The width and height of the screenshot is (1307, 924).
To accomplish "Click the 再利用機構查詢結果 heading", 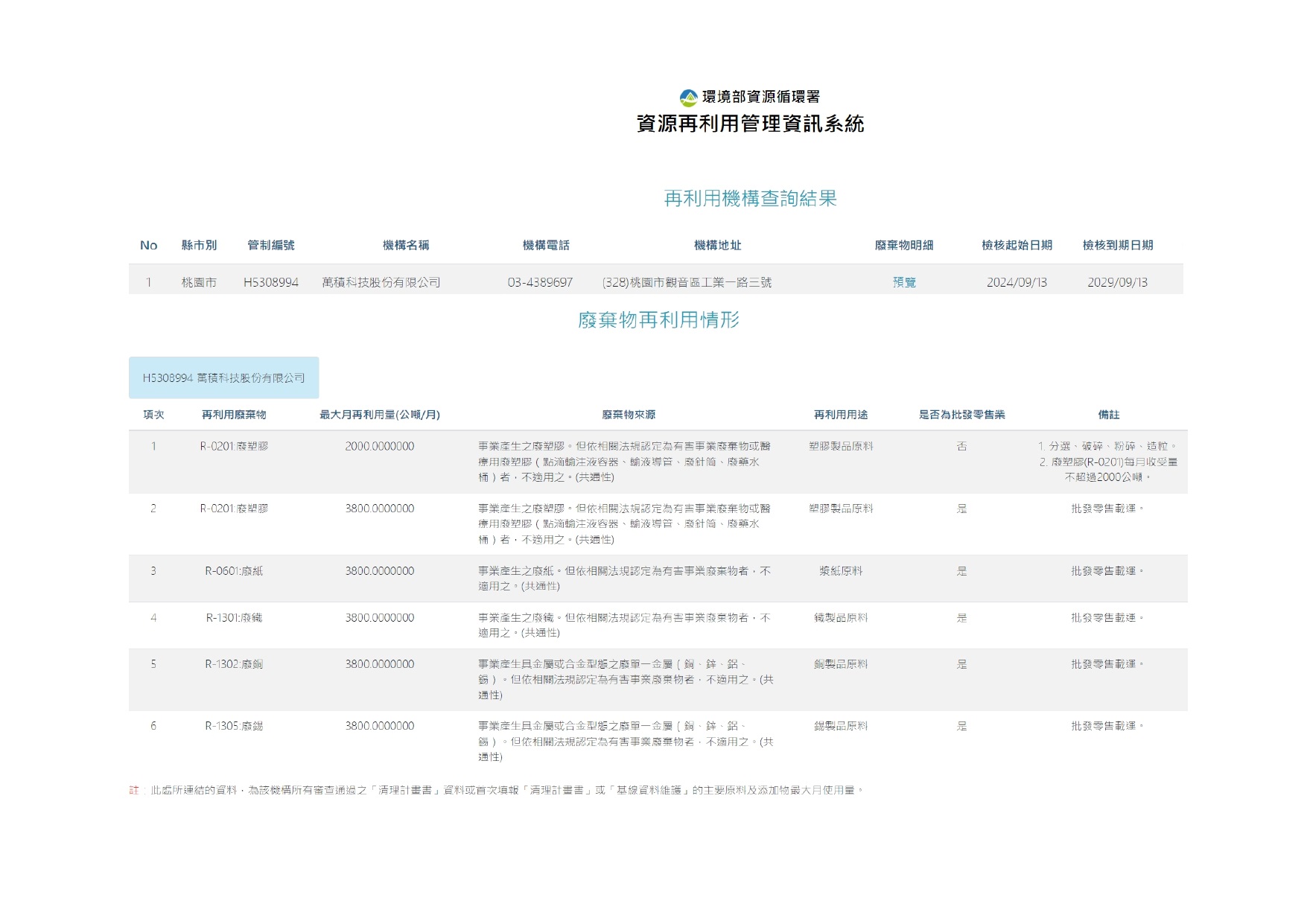I will click(x=751, y=199).
